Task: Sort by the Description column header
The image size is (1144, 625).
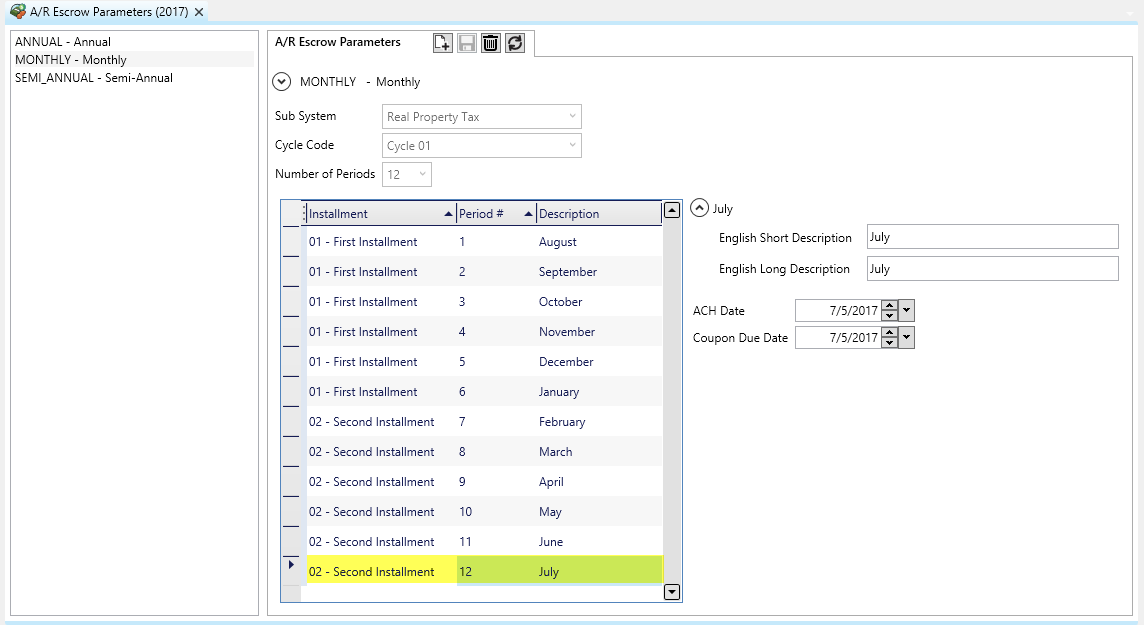Action: click(595, 214)
